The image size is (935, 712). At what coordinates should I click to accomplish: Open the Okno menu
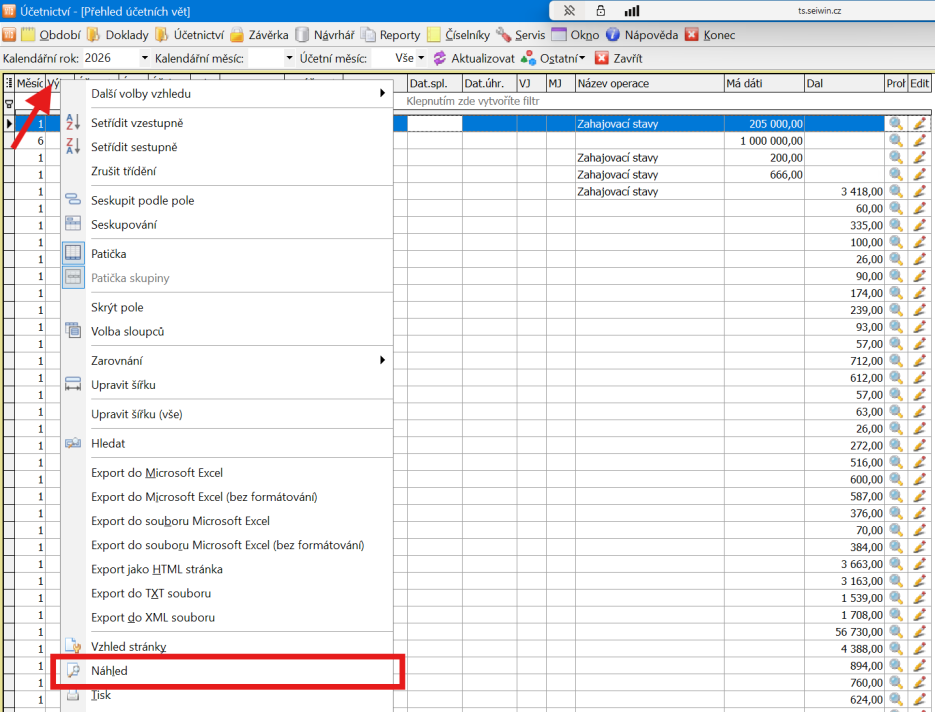575,35
